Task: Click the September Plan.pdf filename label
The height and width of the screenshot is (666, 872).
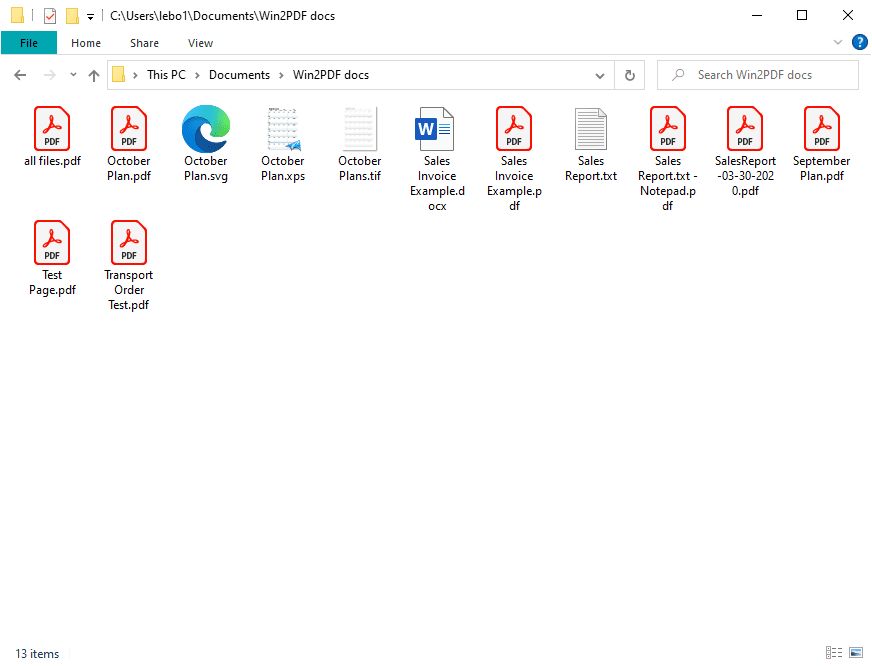Action: (x=821, y=168)
